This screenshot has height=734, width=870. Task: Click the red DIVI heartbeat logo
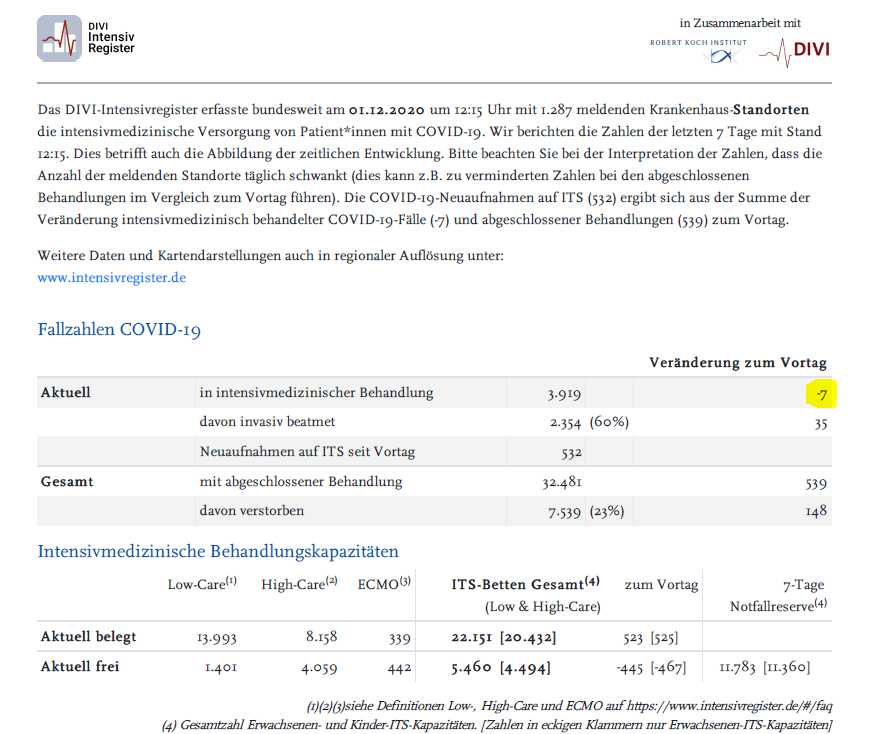coord(794,51)
